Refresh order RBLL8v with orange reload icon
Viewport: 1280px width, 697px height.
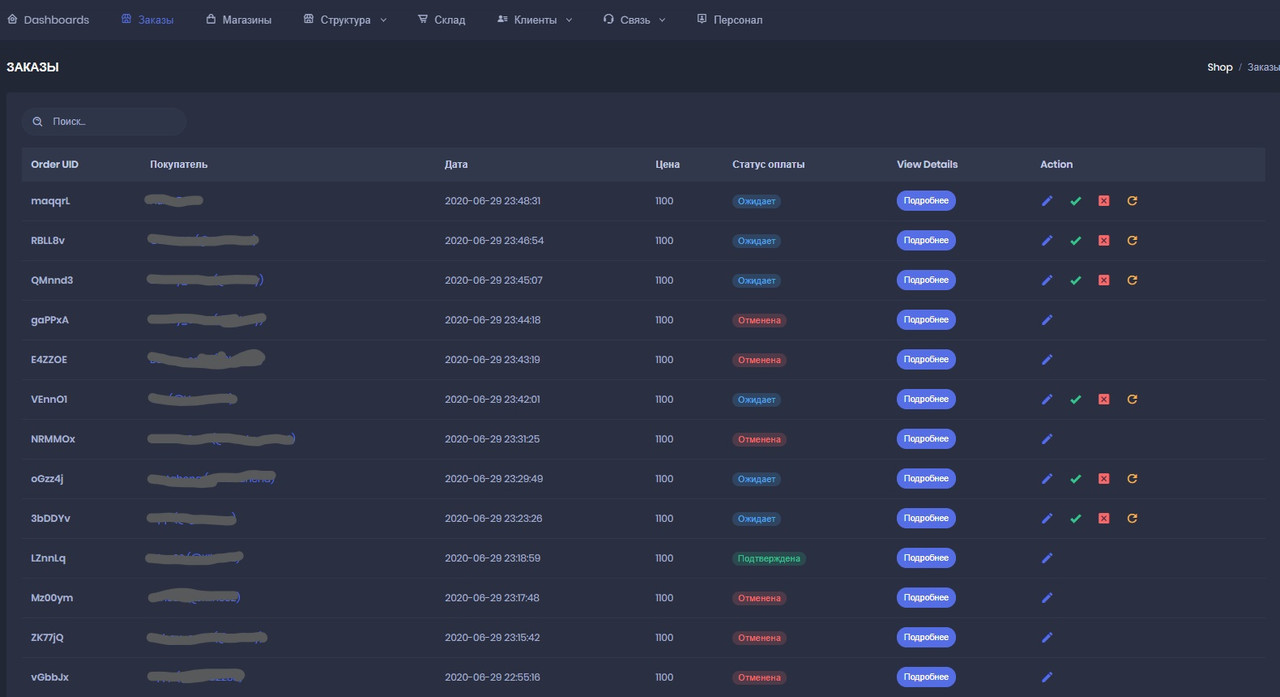click(1132, 240)
